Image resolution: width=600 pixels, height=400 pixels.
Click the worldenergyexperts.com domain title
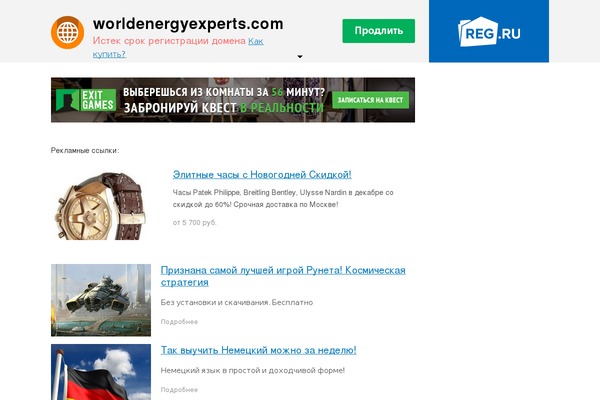[x=188, y=24]
